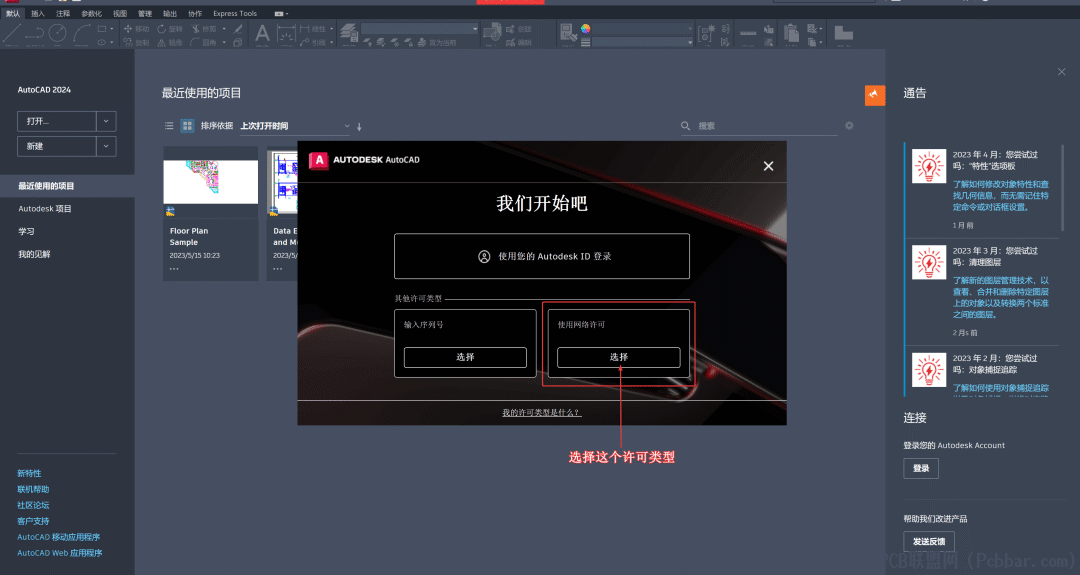Select the Dimension tool icon

(286, 34)
